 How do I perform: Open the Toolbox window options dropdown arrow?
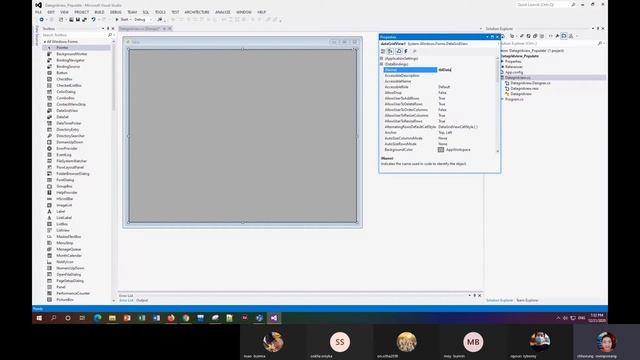pyautogui.click(x=103, y=29)
